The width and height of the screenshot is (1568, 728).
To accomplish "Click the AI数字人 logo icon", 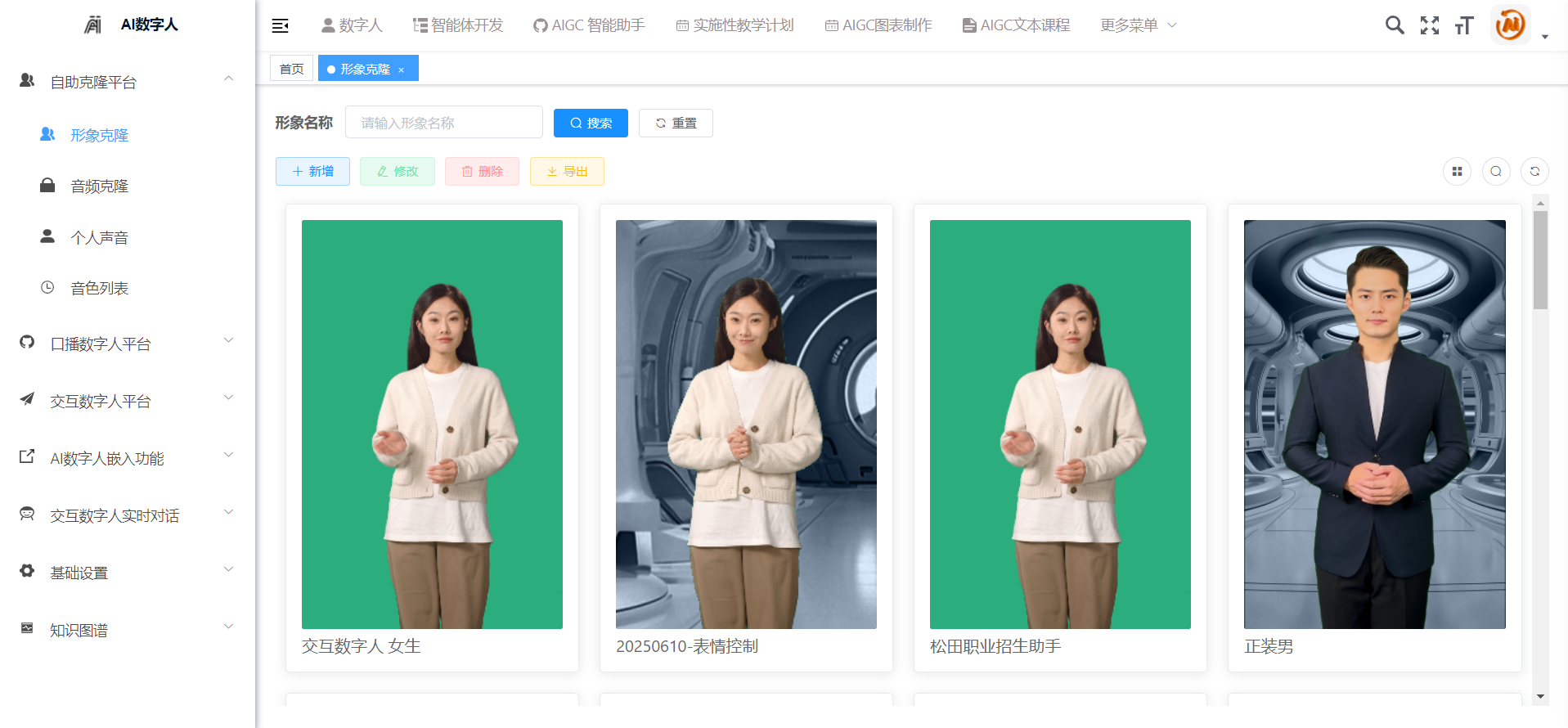I will tap(93, 25).
